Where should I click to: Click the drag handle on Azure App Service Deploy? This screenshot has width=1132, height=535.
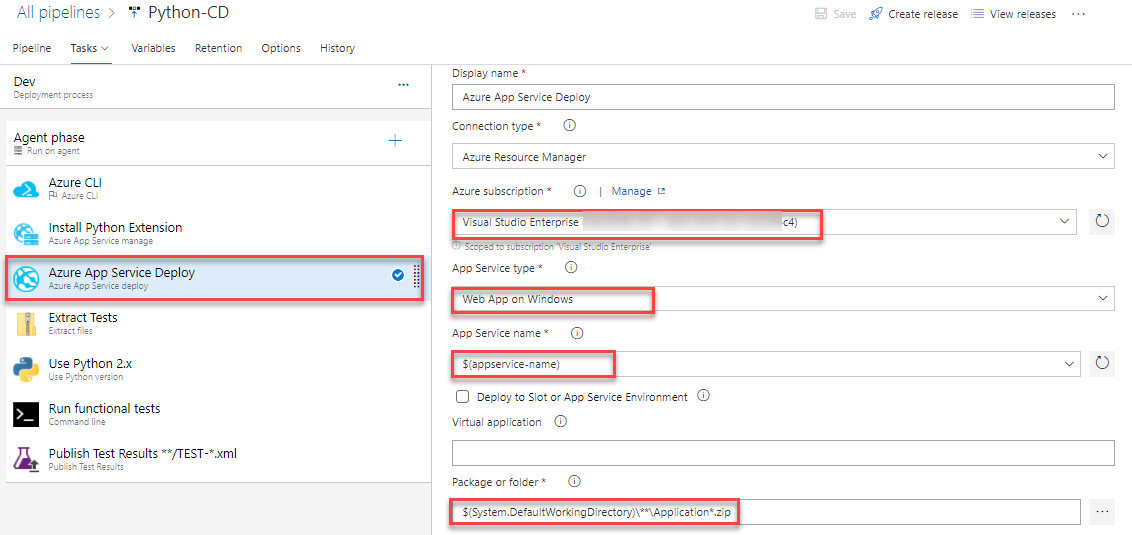pyautogui.click(x=417, y=276)
